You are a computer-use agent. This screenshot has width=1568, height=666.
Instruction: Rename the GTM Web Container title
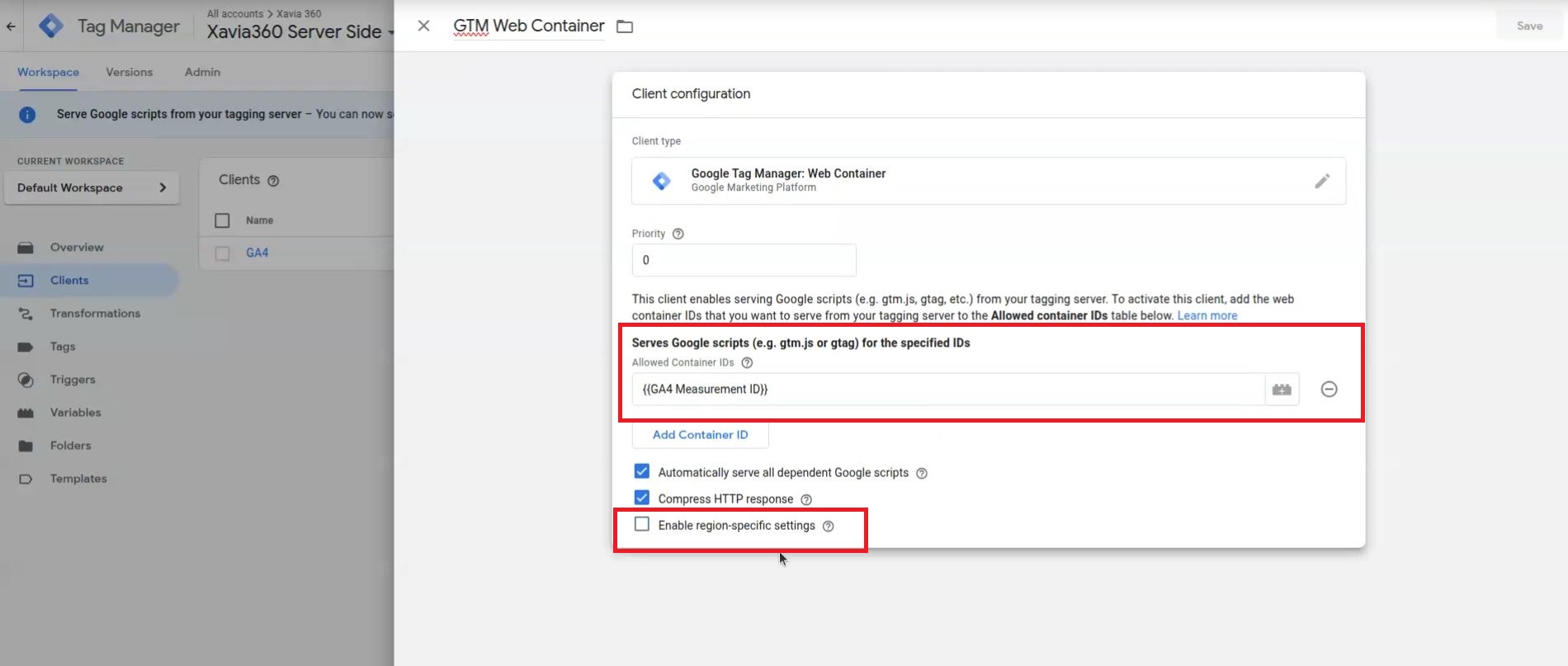pyautogui.click(x=529, y=26)
